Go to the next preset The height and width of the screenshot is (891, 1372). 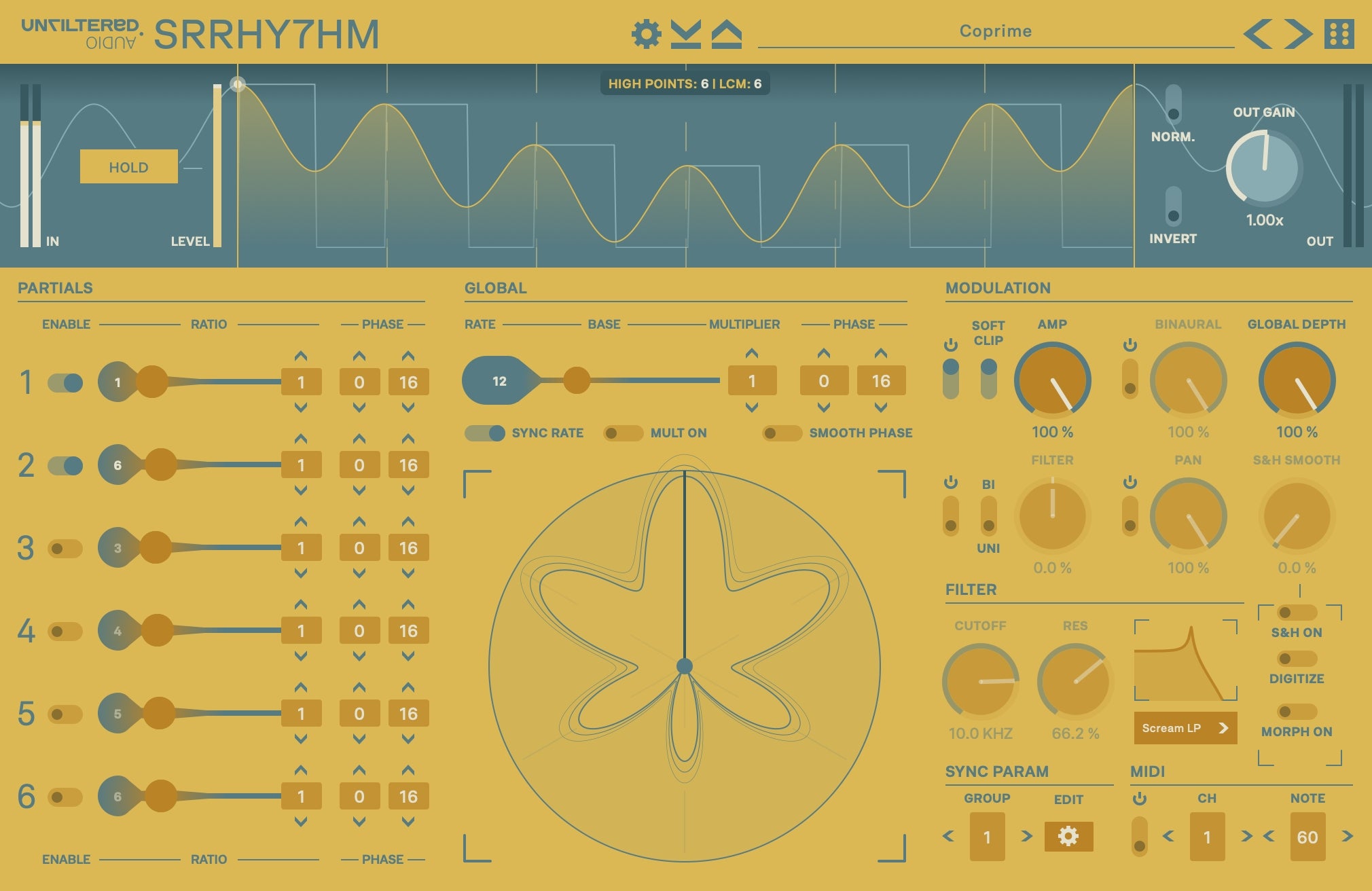(x=1298, y=34)
